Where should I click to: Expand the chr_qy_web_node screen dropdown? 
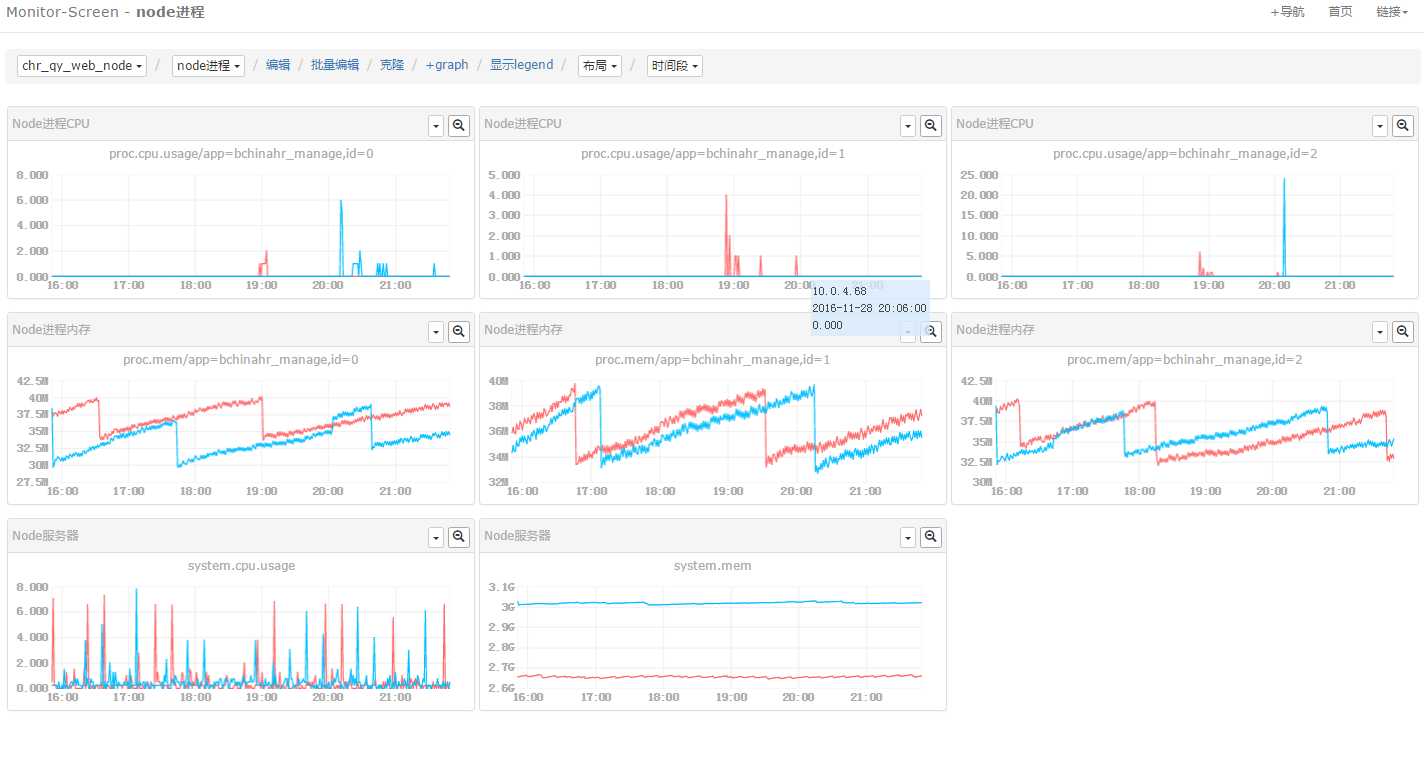tap(82, 66)
